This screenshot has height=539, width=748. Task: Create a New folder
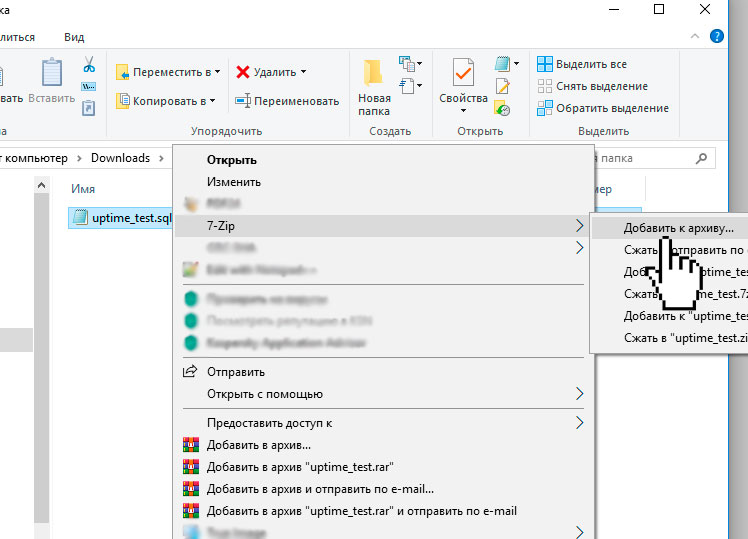click(x=374, y=88)
